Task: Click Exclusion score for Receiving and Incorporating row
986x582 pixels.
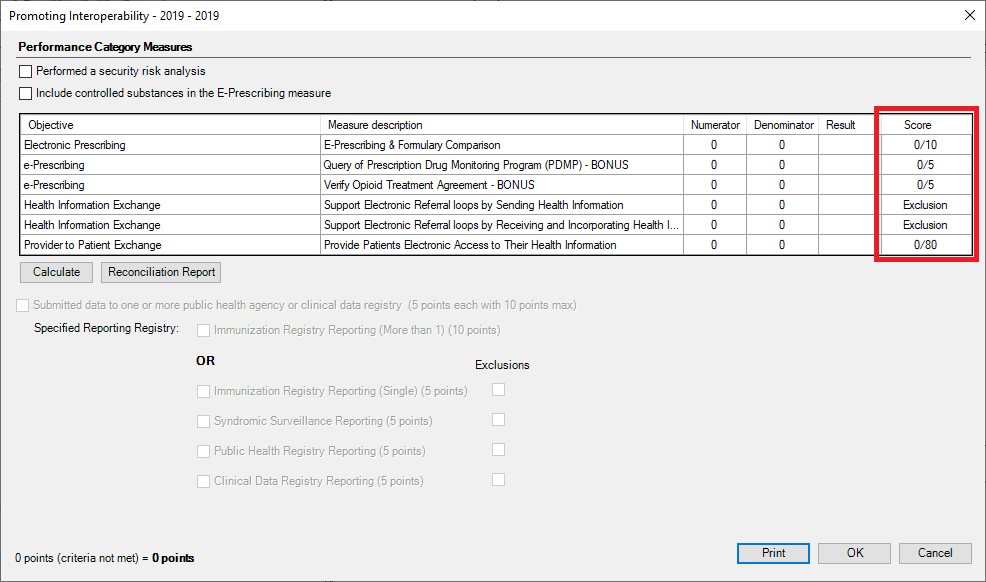Action: (x=926, y=225)
